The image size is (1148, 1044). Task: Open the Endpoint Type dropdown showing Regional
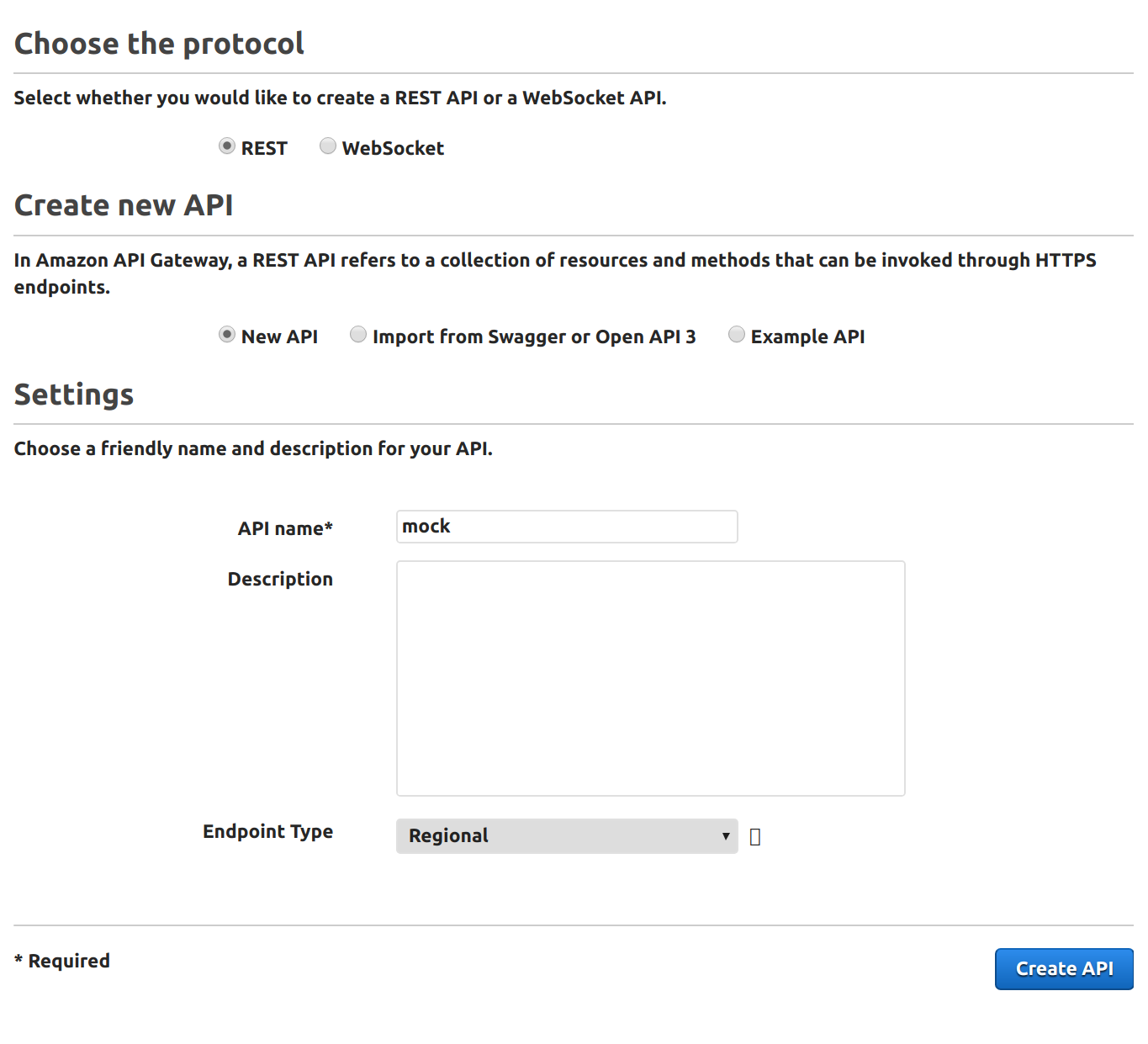tap(567, 836)
